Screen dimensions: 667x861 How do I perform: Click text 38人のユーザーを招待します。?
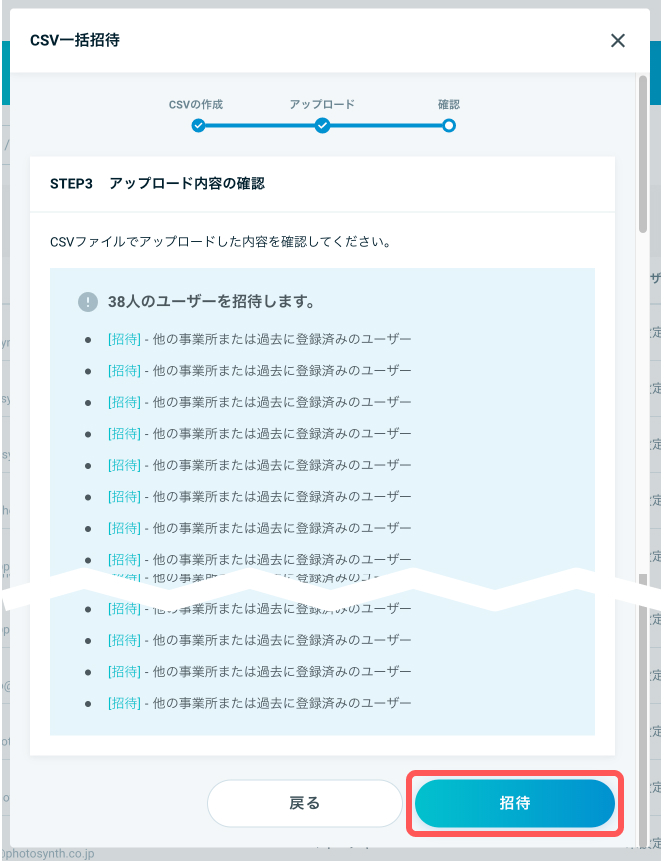pos(211,301)
